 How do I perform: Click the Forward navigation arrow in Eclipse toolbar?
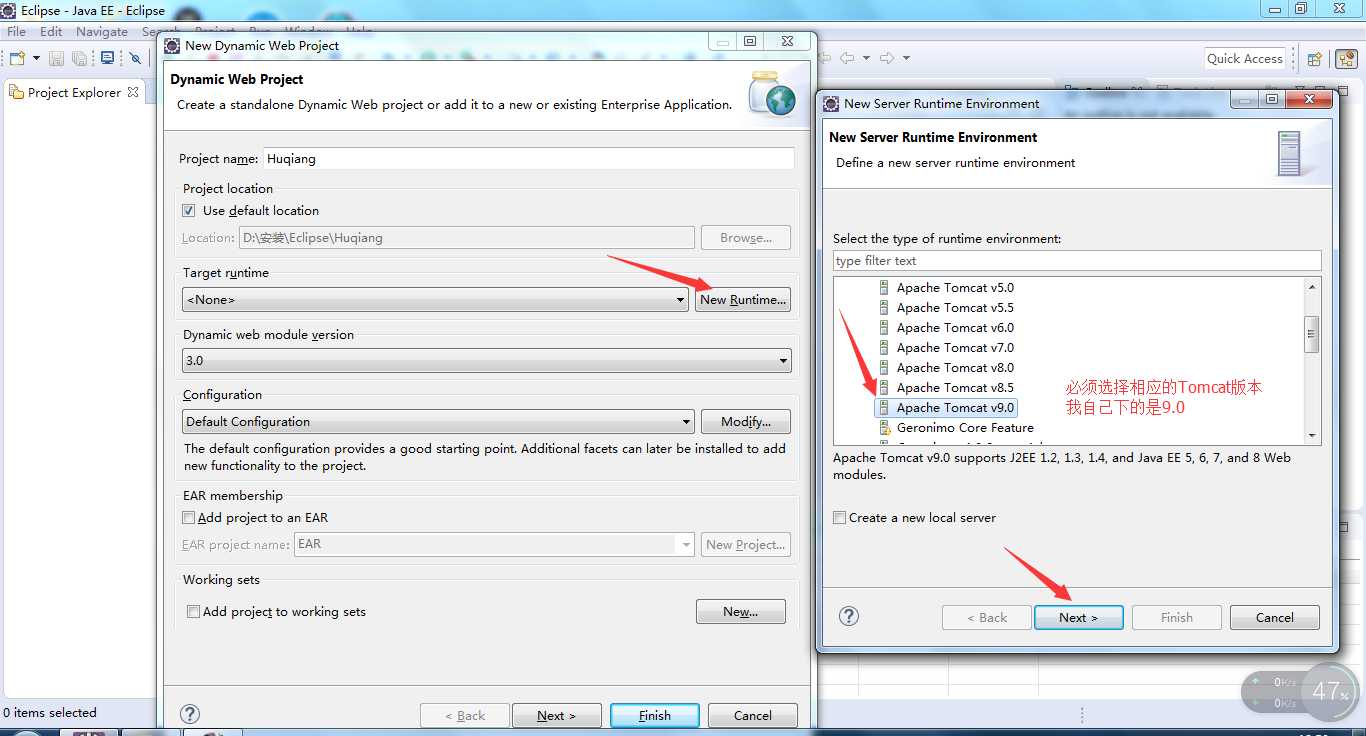pos(886,58)
